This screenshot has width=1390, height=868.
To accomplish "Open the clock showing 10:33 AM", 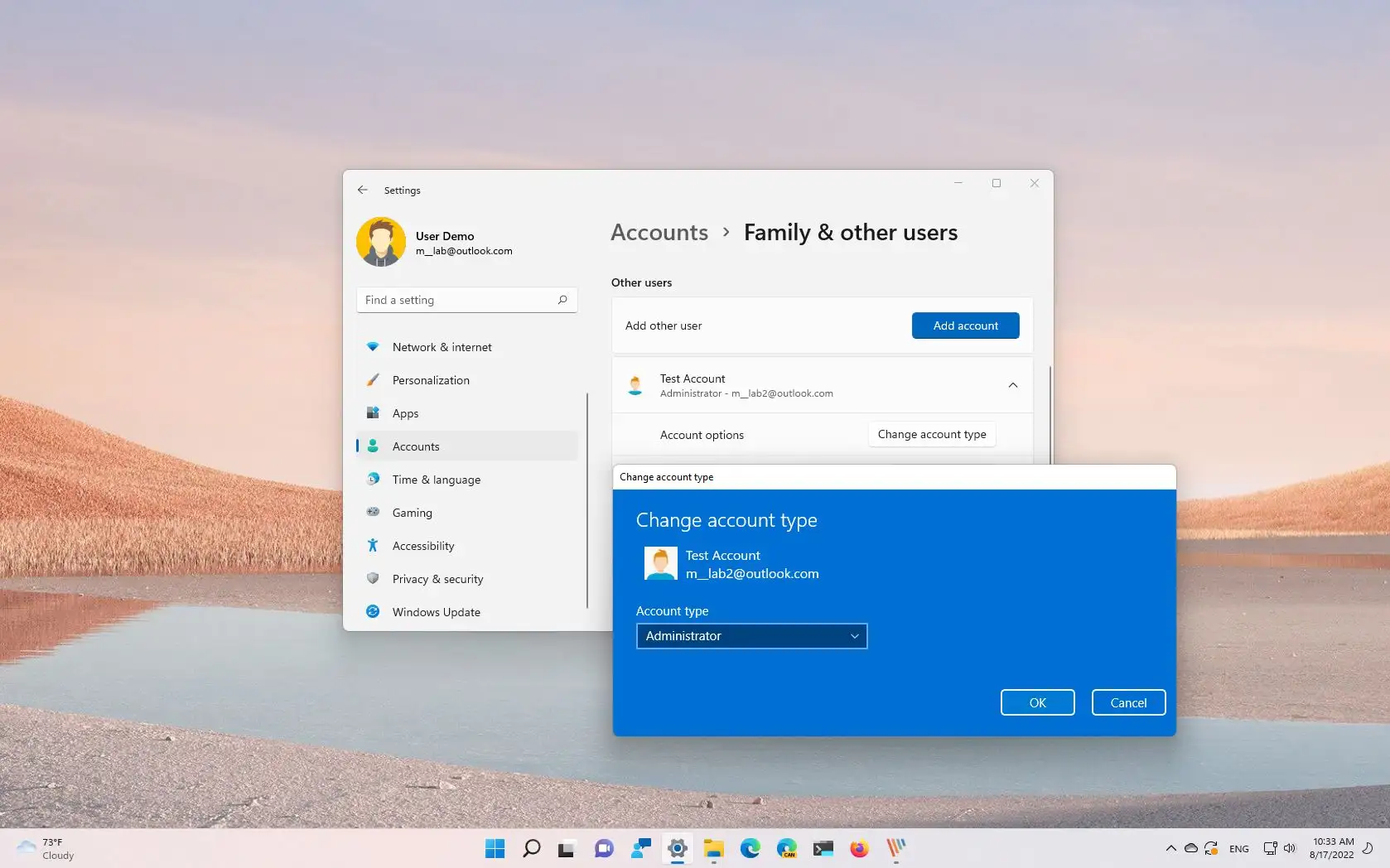I will (1332, 848).
